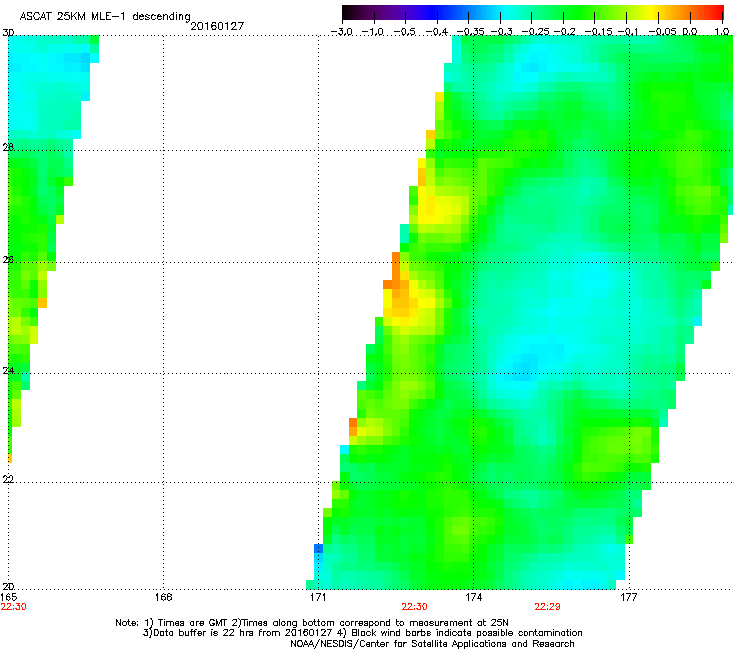Click the '-0.4' color scale label
The width and height of the screenshot is (740, 650).
tap(437, 32)
